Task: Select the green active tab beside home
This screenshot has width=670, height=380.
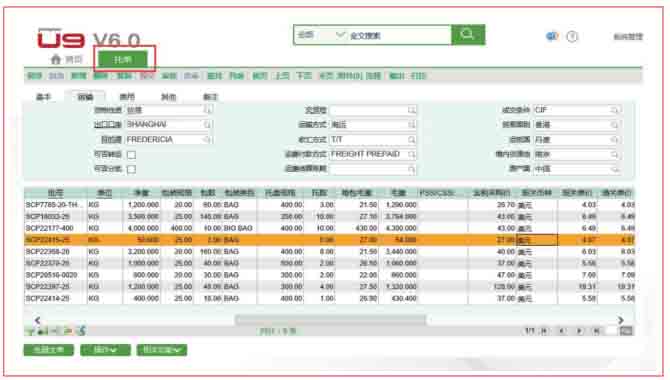Action: pos(123,59)
